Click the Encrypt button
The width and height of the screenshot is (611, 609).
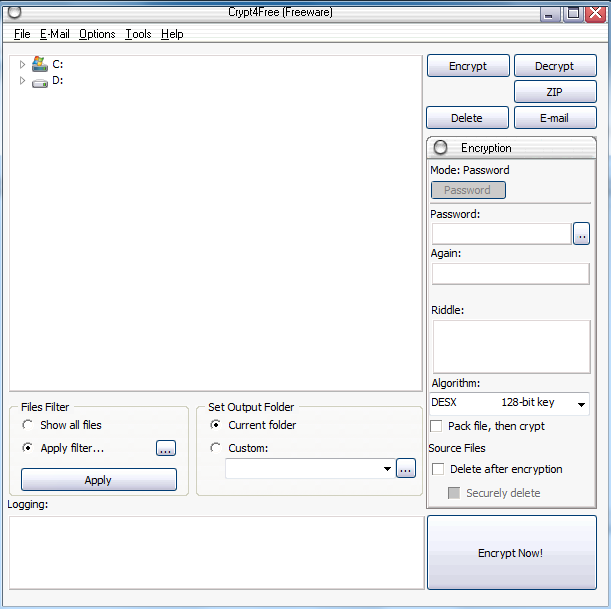click(x=468, y=66)
